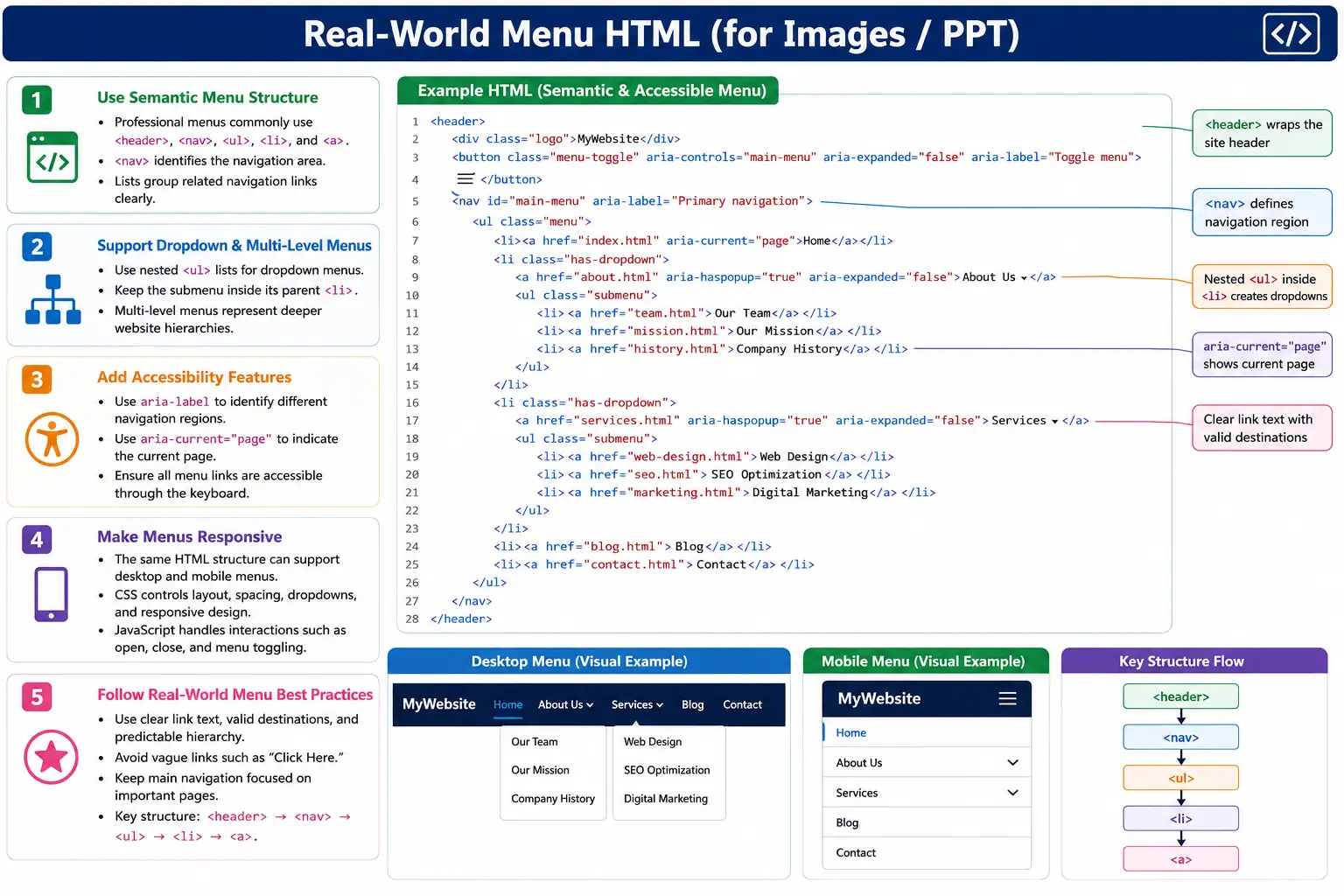Click the blue hierarchy tree icon
1344x896 pixels.
click(x=52, y=299)
